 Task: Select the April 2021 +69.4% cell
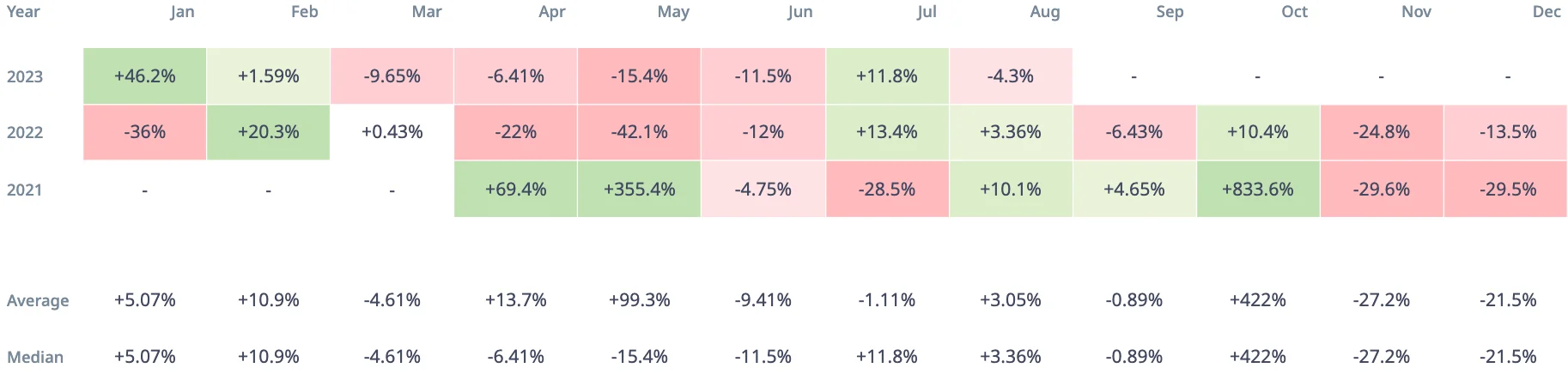pos(515,190)
